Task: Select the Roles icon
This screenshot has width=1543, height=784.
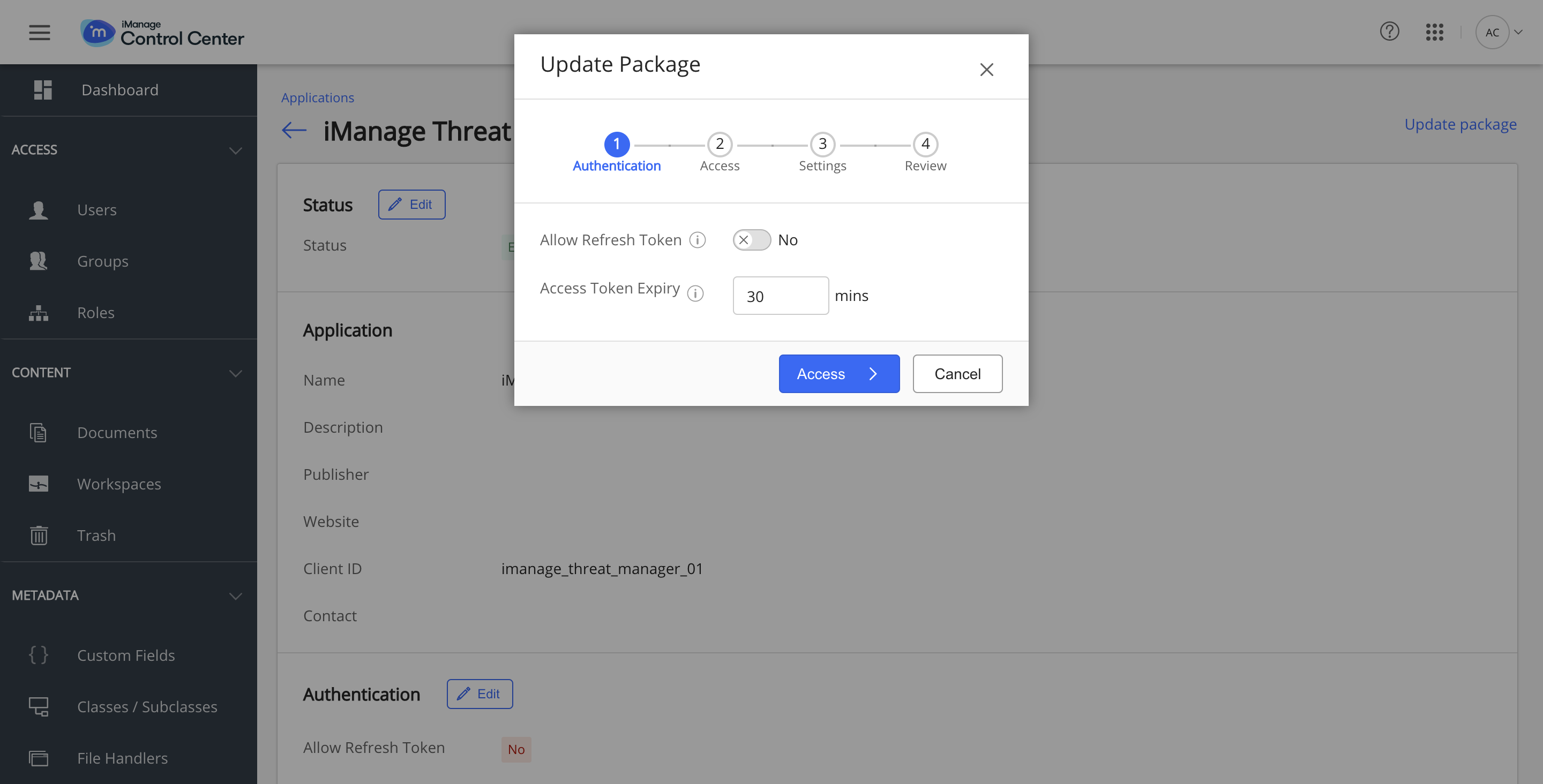Action: click(x=38, y=313)
